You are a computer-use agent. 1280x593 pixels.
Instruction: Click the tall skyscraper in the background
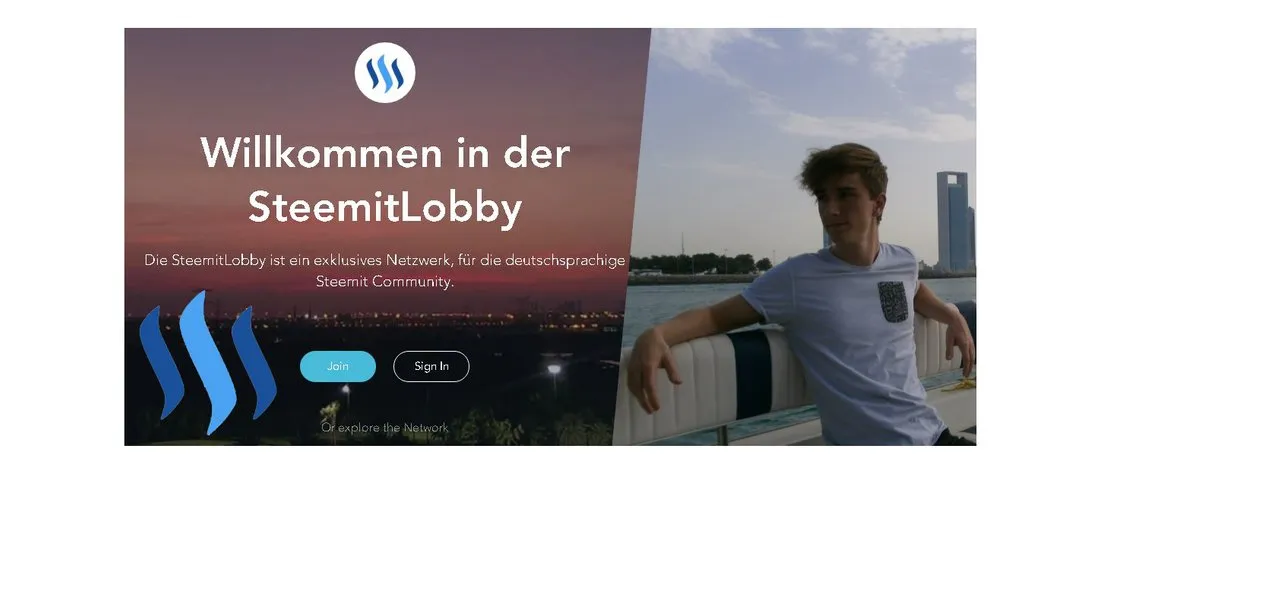[953, 221]
